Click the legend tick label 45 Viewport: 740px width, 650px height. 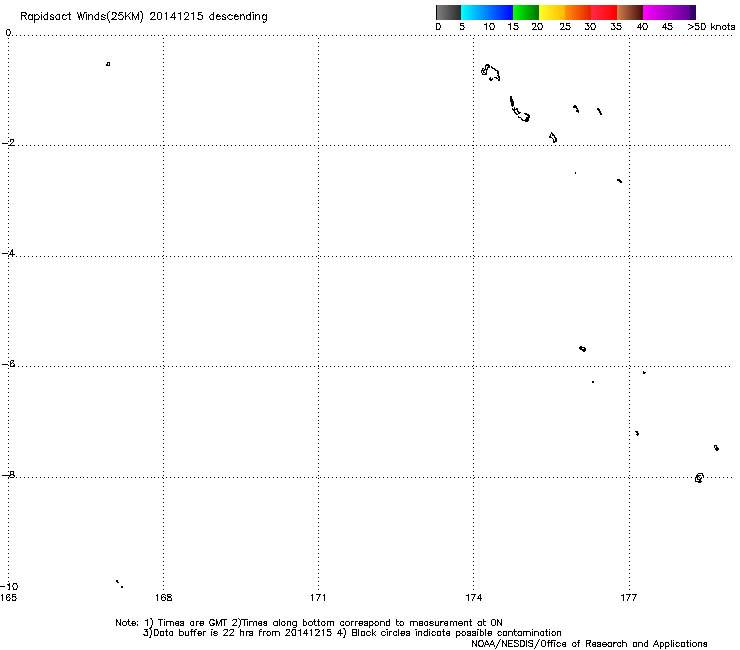click(667, 27)
